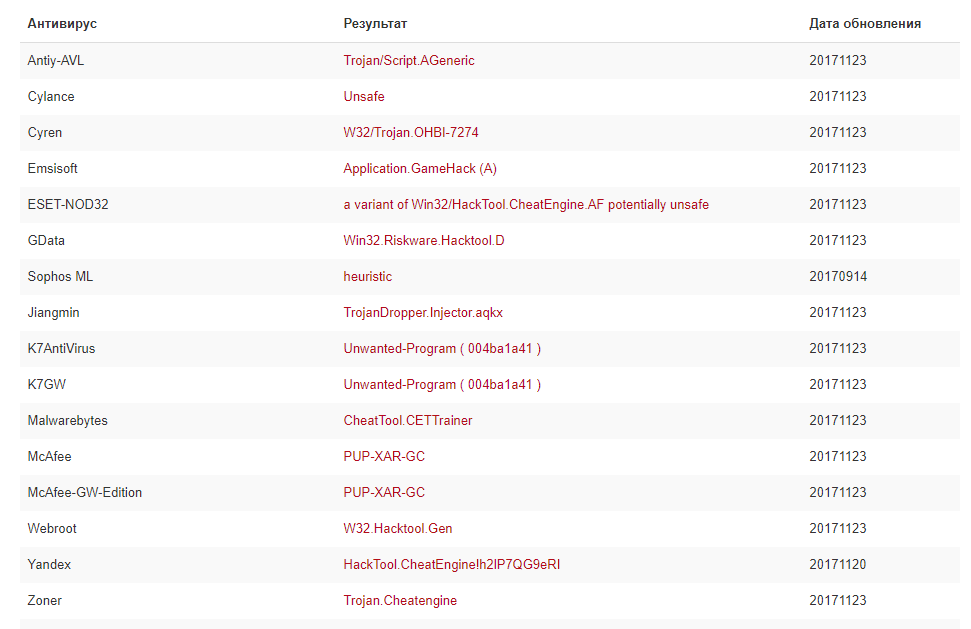Image resolution: width=971 pixels, height=629 pixels.
Task: Click the Trojan.Cheatengine result for Zoner
Action: [400, 601]
